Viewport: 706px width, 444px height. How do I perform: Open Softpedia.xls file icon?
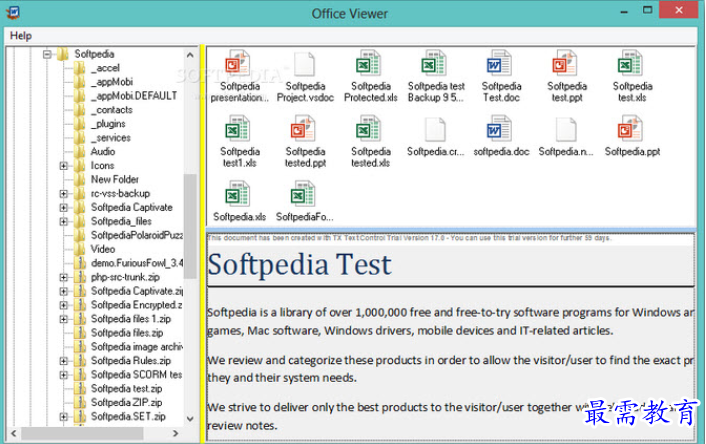(x=239, y=195)
